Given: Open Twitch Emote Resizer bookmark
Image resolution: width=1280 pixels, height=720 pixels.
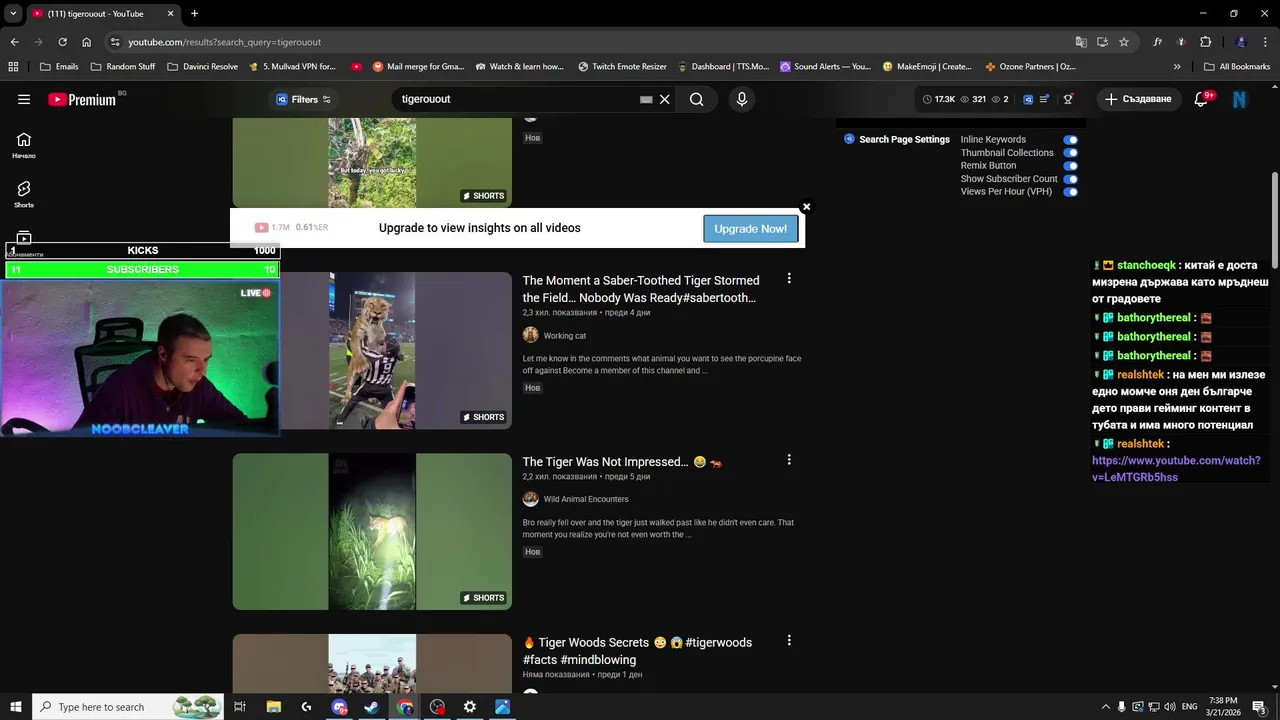Looking at the screenshot, I should (622, 67).
